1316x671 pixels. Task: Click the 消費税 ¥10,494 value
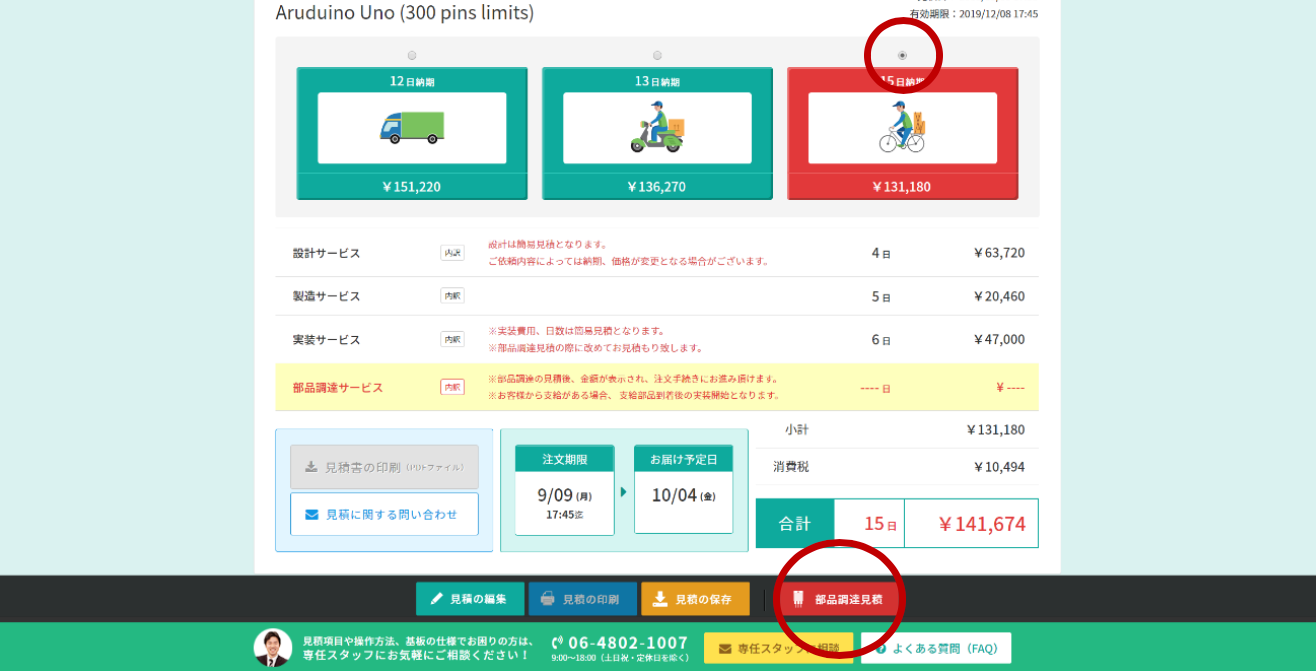click(x=999, y=467)
